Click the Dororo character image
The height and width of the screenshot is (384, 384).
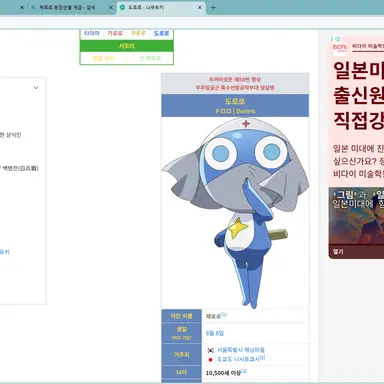(236, 213)
